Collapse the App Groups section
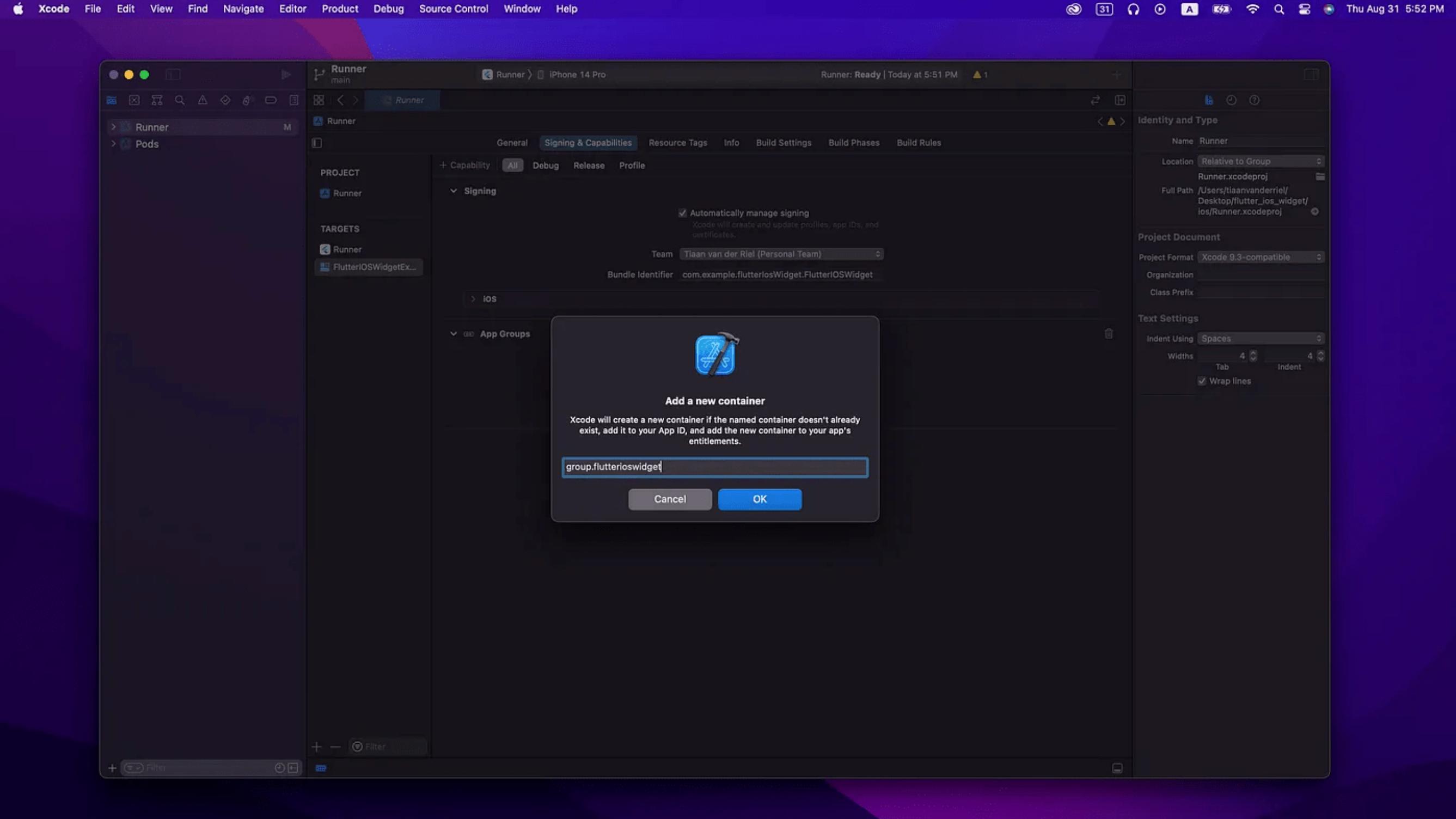The width and height of the screenshot is (1456, 819). pos(454,333)
